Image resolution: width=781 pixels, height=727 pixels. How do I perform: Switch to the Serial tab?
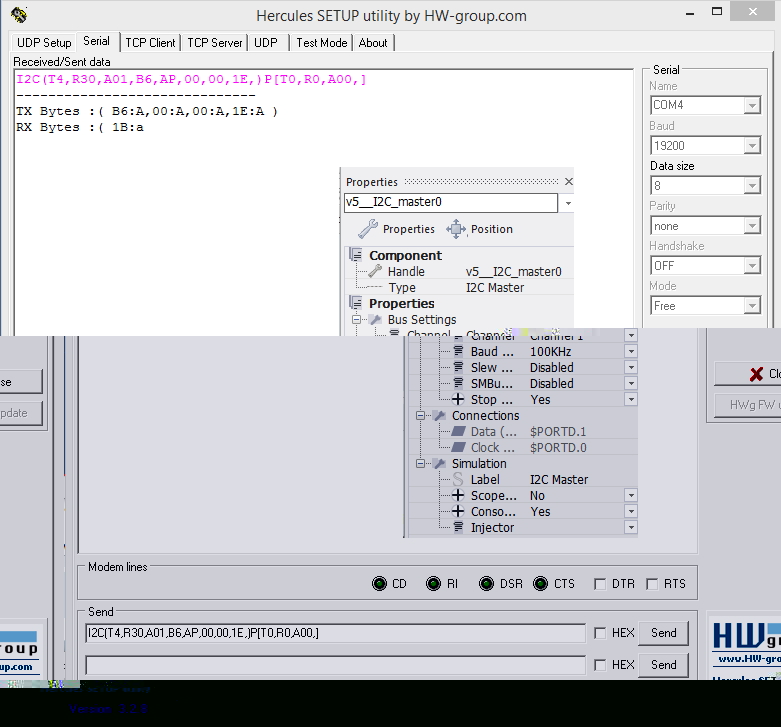point(96,41)
